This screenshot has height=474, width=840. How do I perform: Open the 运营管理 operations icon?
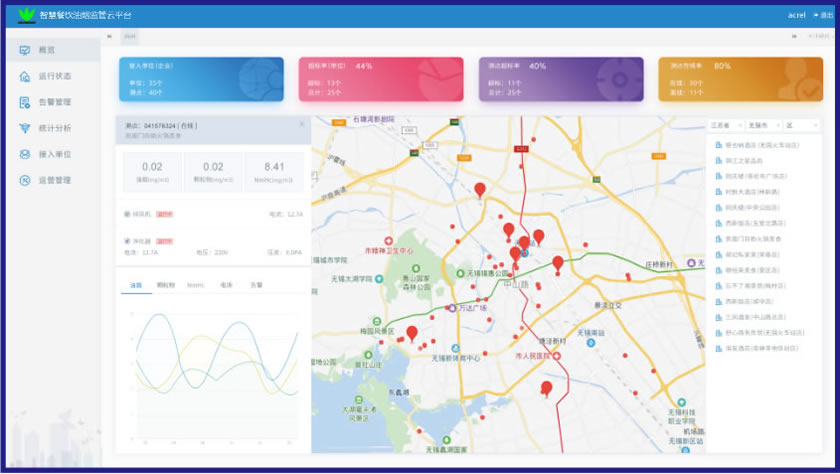coord(25,180)
